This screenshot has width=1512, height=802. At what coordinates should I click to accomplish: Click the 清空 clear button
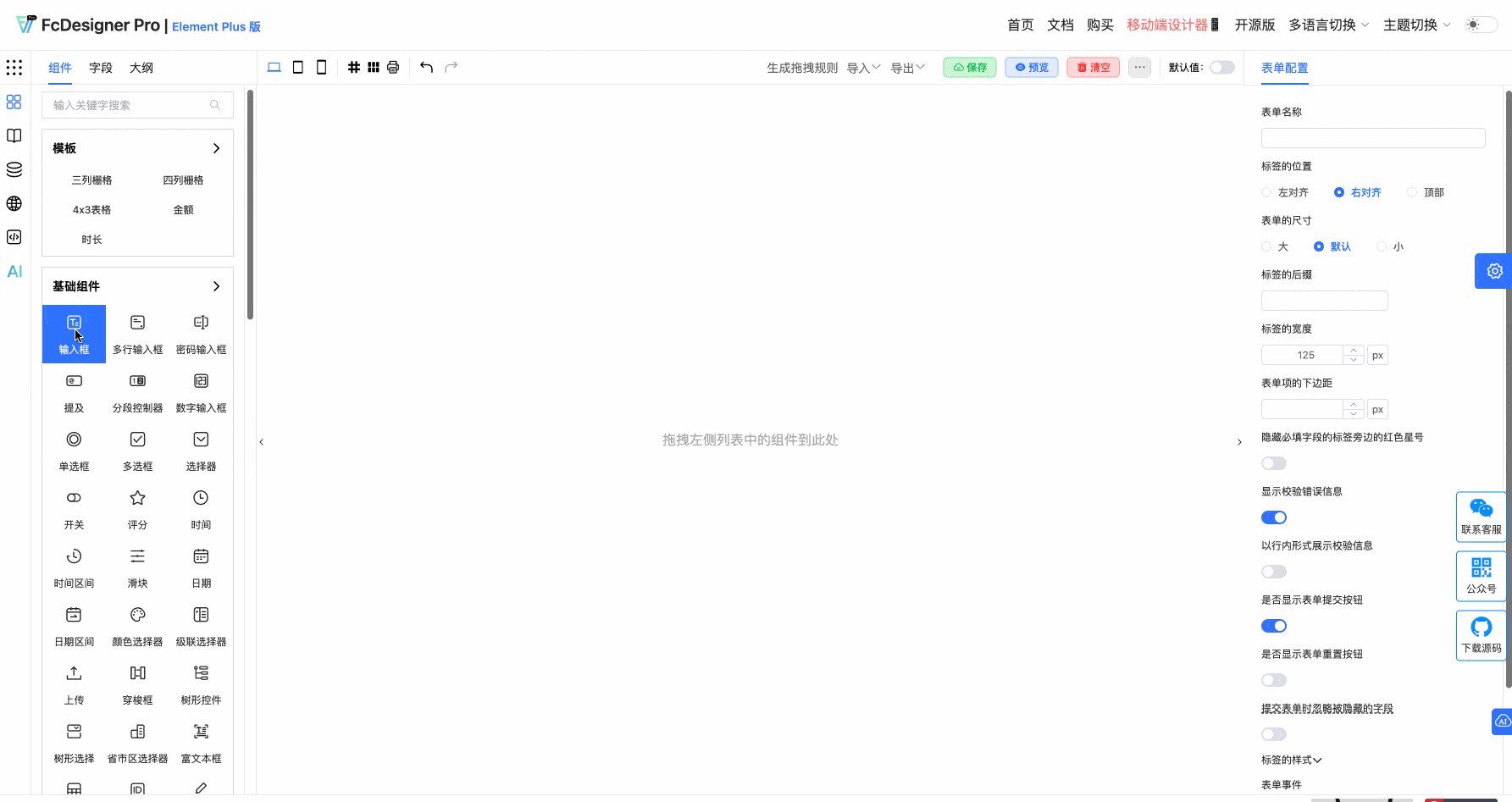click(x=1093, y=67)
